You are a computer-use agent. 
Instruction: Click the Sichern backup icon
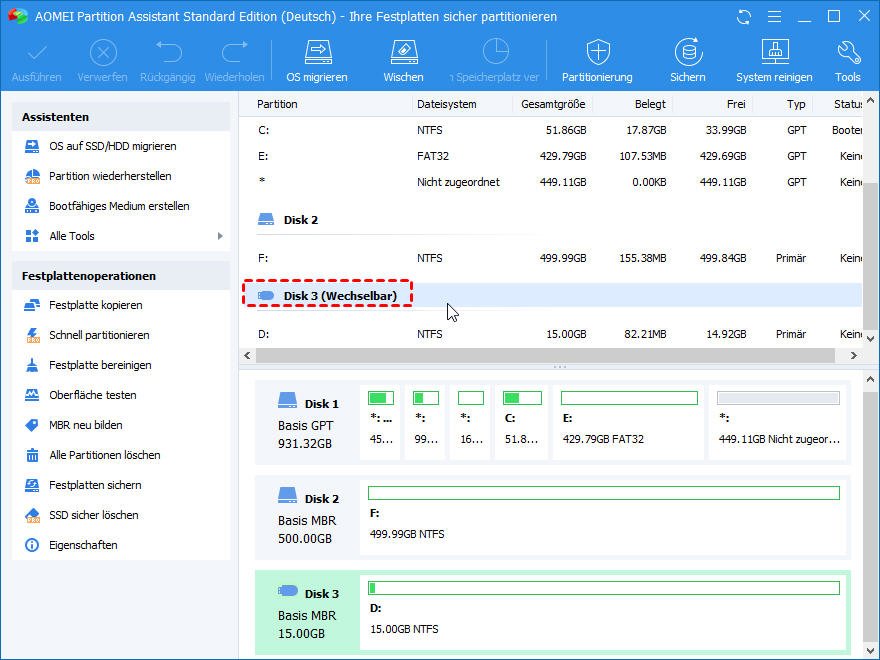(x=688, y=52)
